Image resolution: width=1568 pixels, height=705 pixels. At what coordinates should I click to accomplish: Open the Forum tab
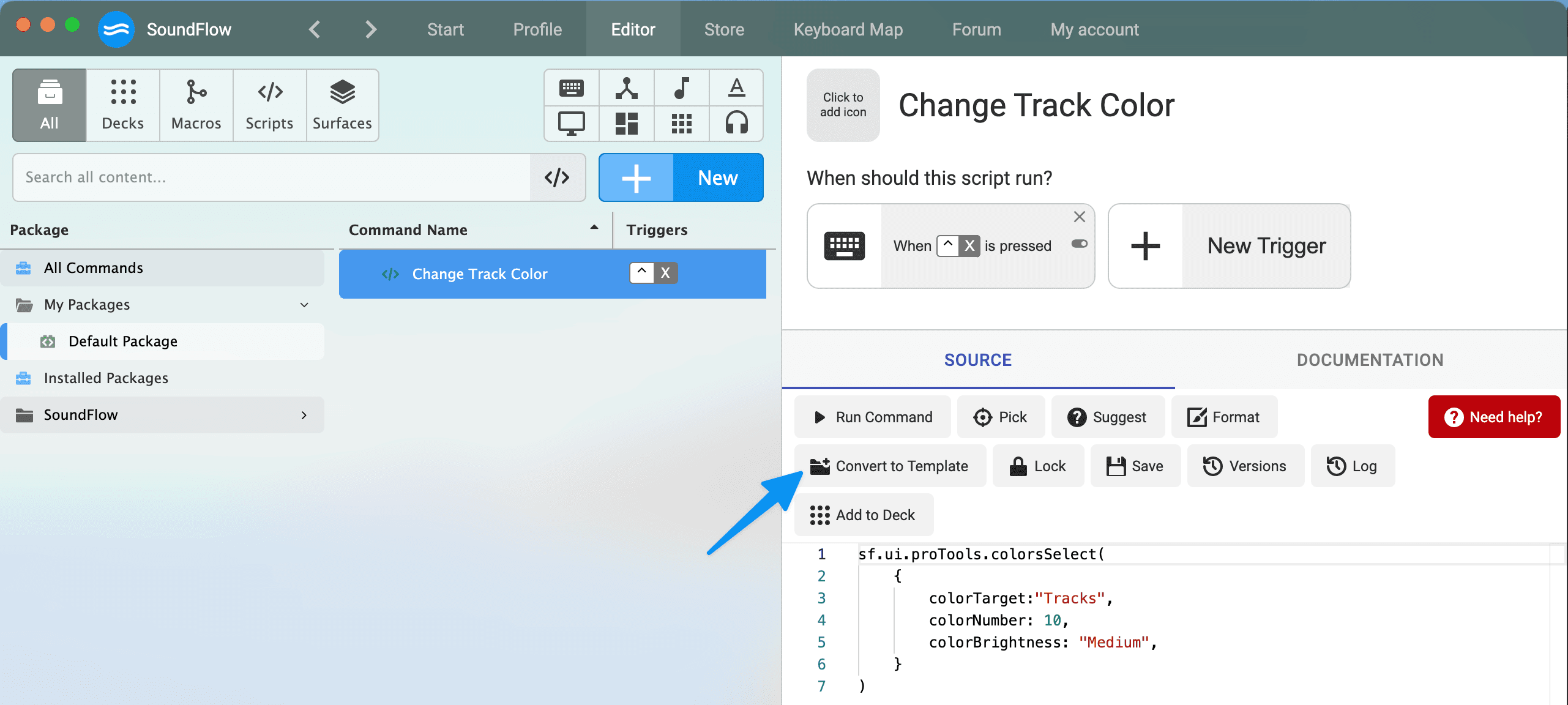pos(977,29)
